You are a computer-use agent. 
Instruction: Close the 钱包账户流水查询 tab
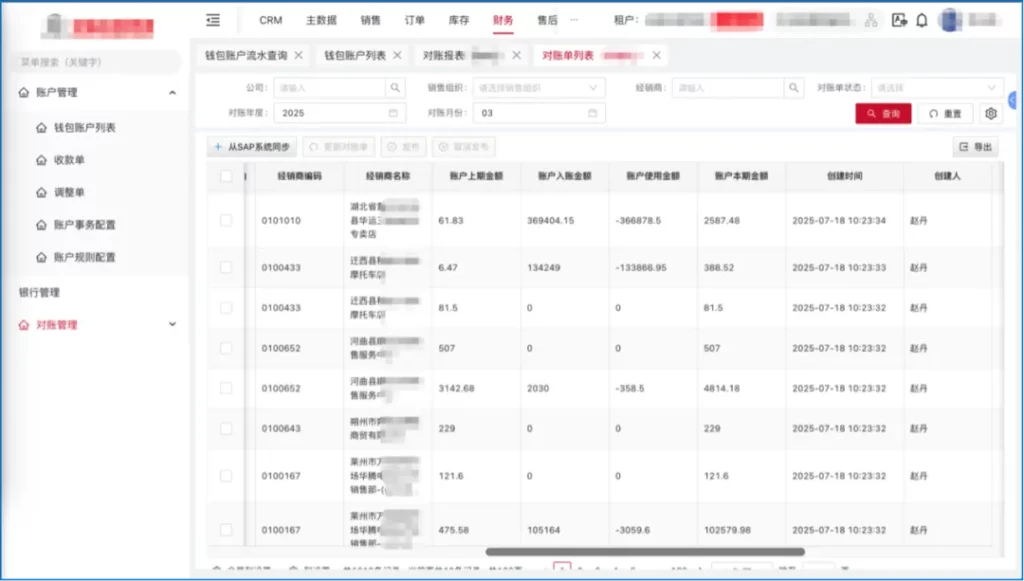pyautogui.click(x=298, y=55)
